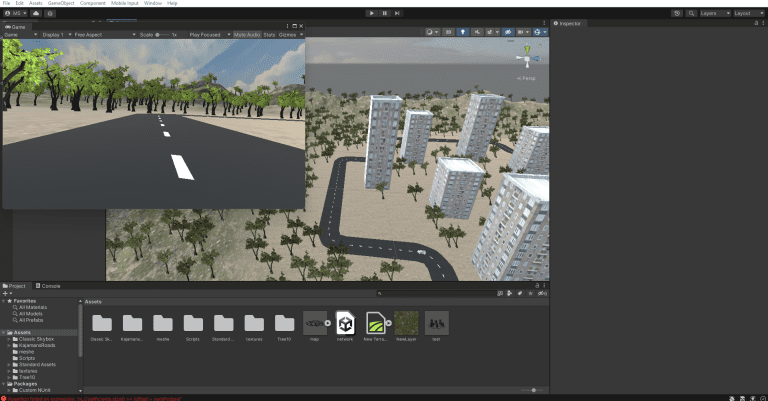Open the Layers dropdown
The width and height of the screenshot is (768, 401).
(x=712, y=13)
